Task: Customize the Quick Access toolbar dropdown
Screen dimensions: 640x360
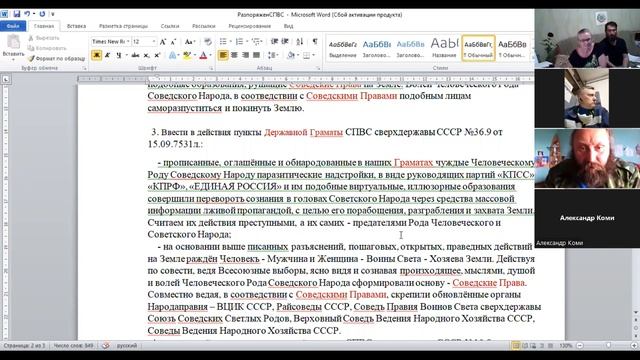Action: (x=53, y=14)
